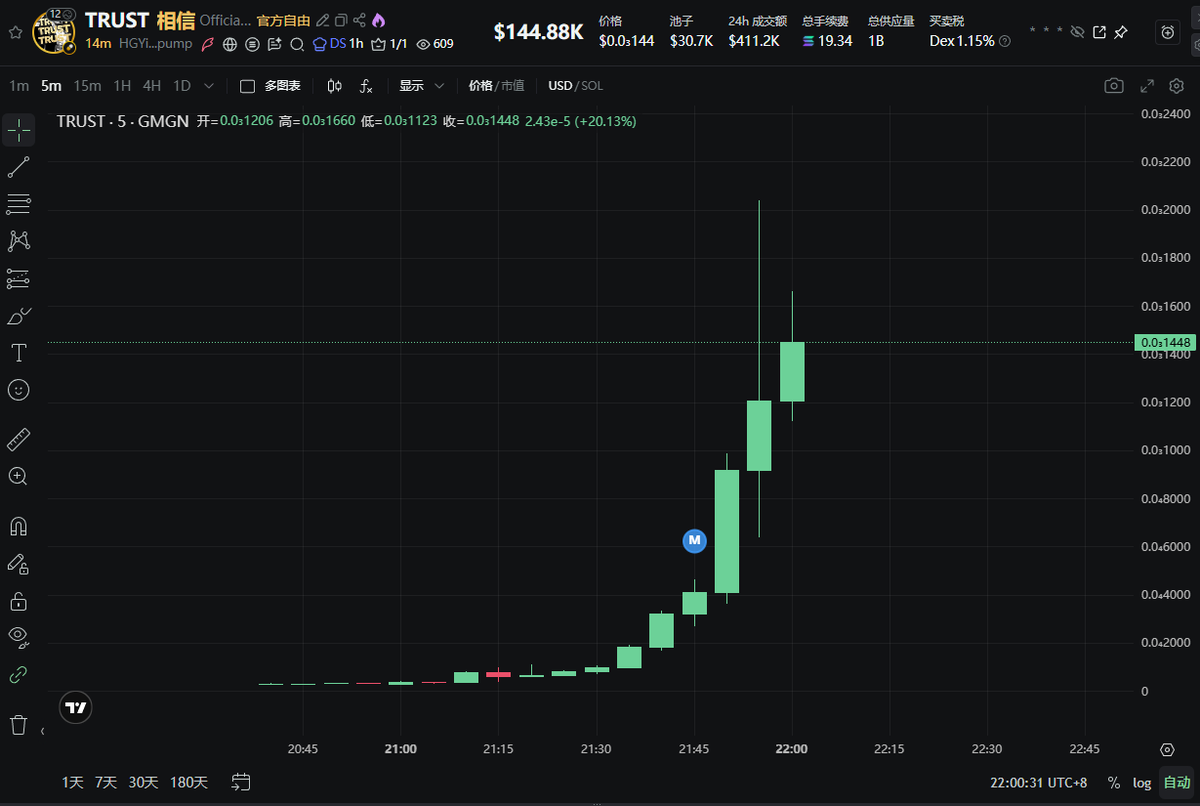Select the 1H timeframe
Image resolution: width=1200 pixels, height=806 pixels.
coord(122,86)
